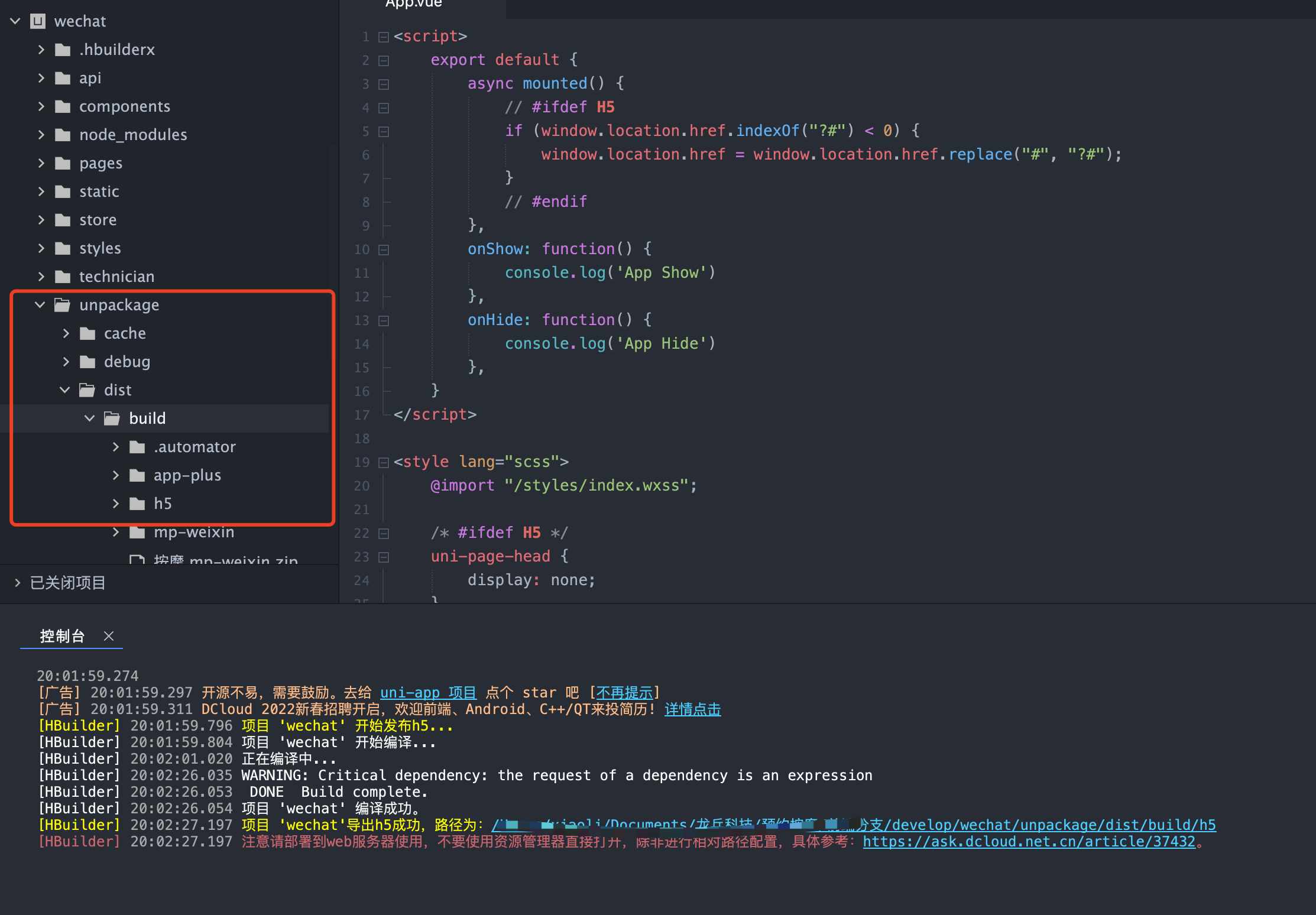Collapse the build folder chevron
The image size is (1316, 915).
tap(90, 418)
